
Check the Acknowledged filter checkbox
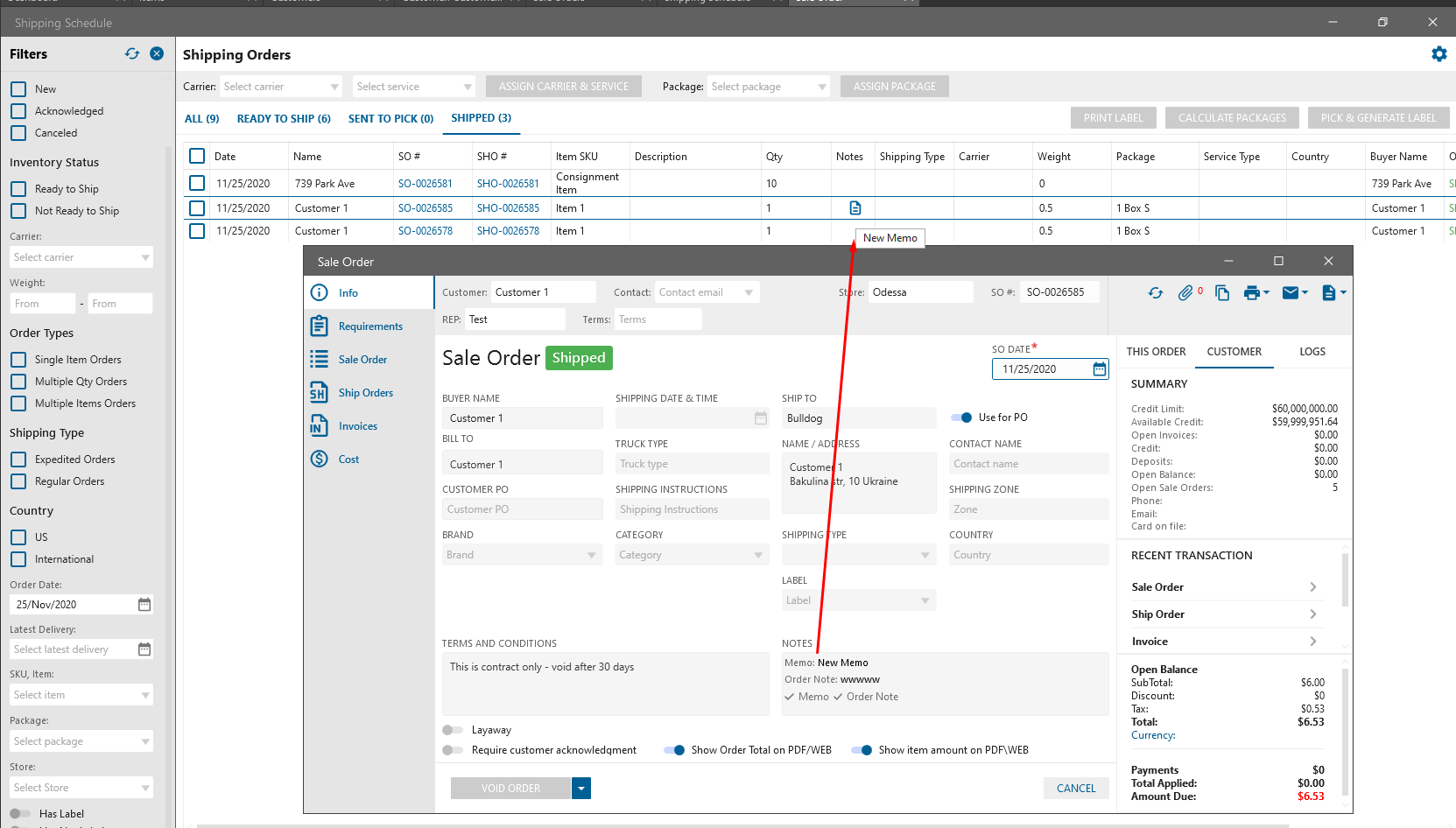pos(18,111)
